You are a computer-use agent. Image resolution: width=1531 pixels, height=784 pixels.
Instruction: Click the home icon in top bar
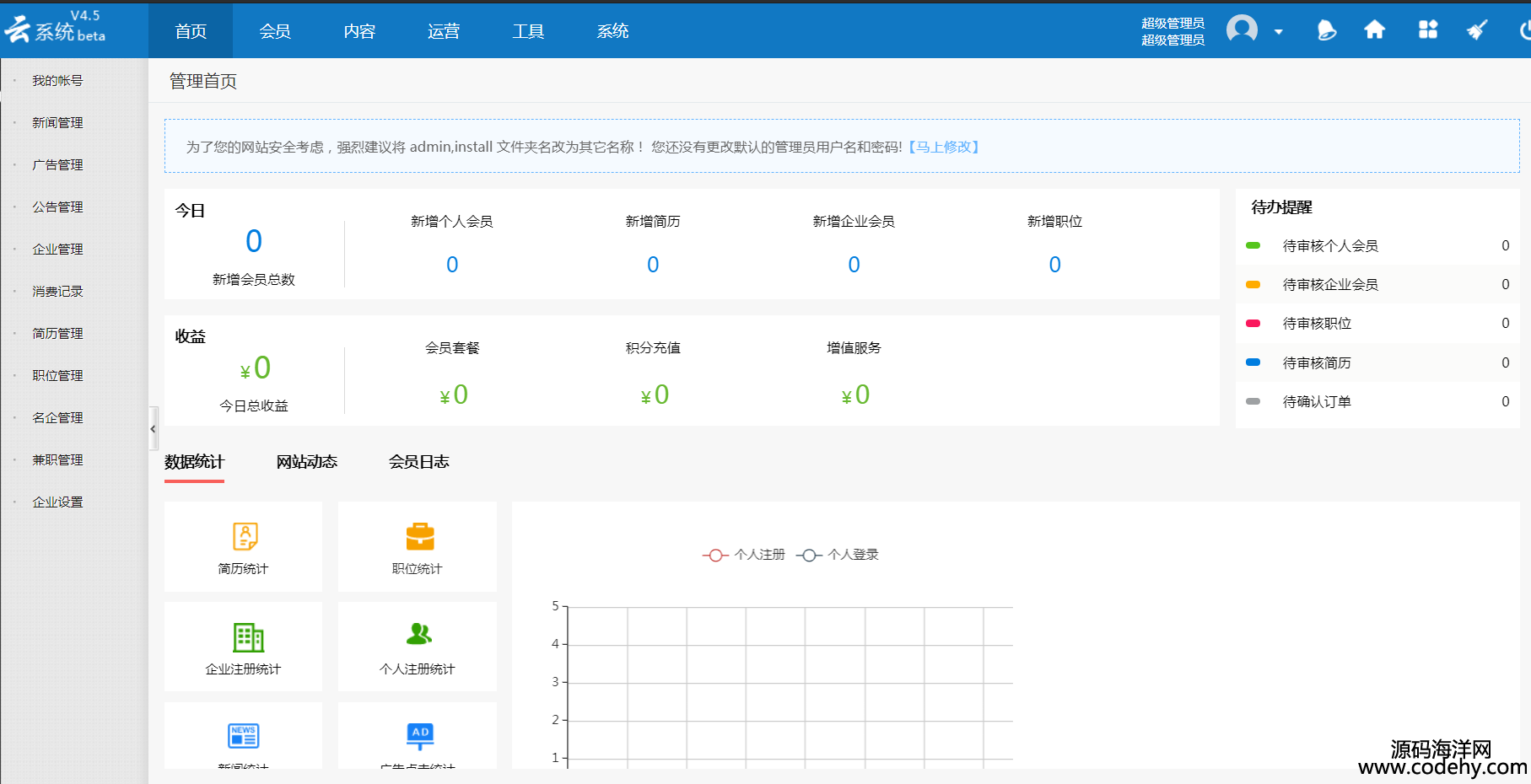(1375, 30)
